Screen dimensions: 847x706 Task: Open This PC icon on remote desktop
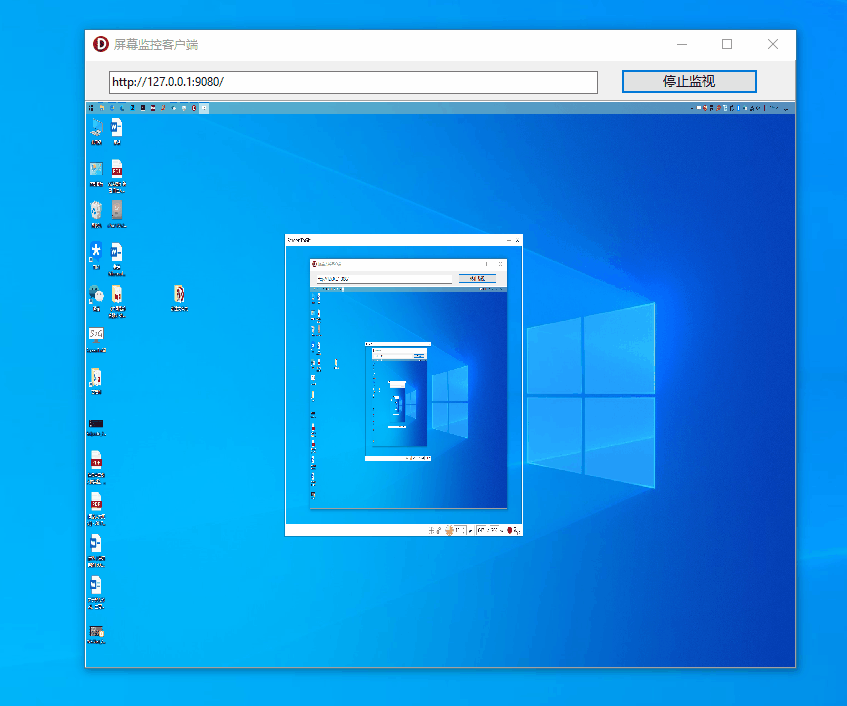(96, 128)
